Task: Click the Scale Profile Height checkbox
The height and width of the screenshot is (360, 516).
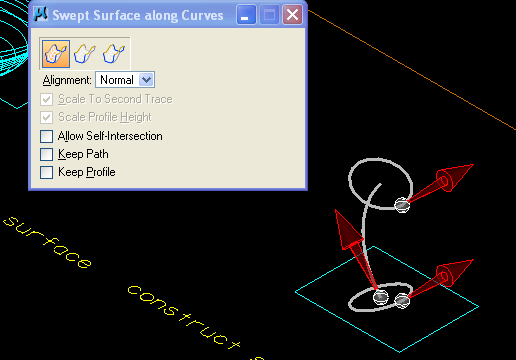Action: click(x=46, y=117)
